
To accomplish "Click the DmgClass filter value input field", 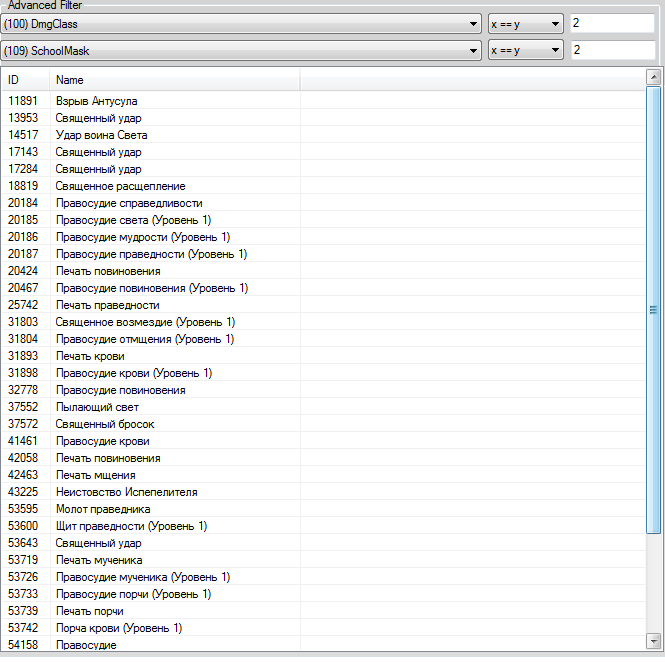I will 612,23.
